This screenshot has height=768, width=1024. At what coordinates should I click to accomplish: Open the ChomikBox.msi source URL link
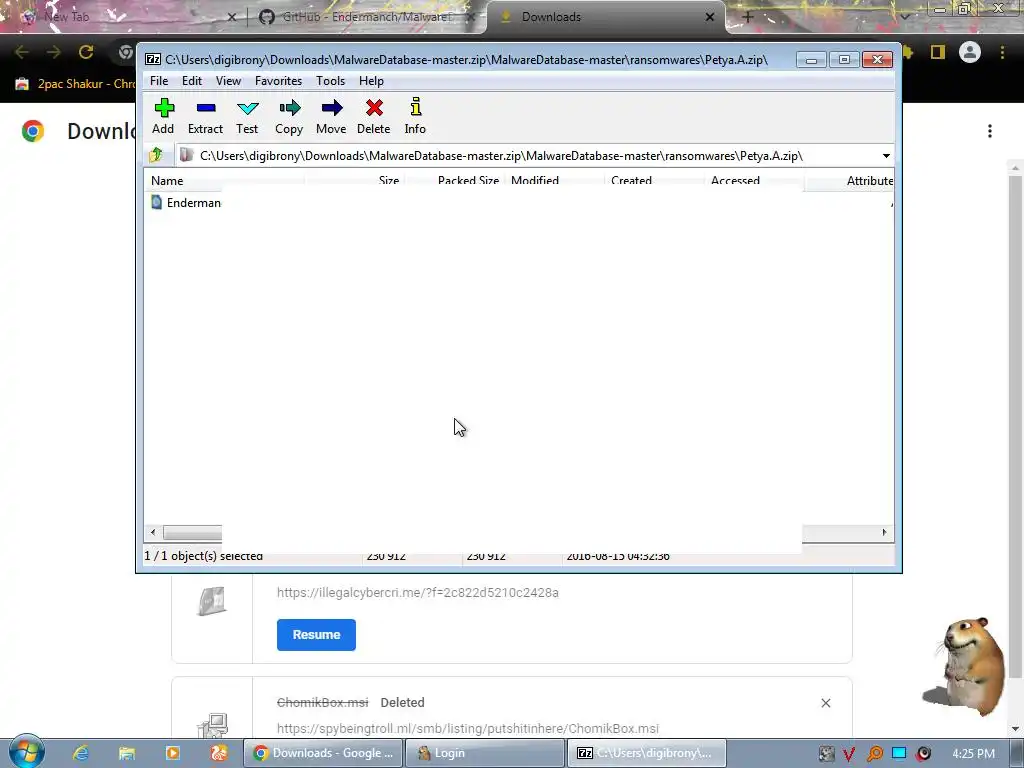click(468, 728)
